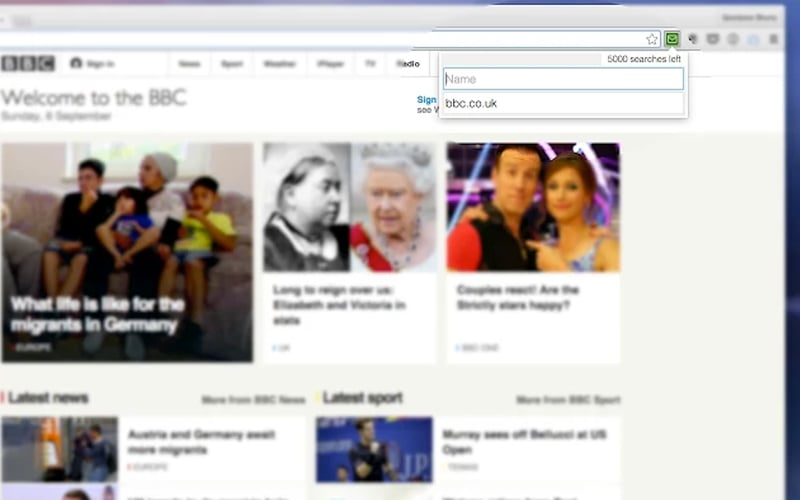
Task: Open the Radio navigation item
Action: point(408,64)
